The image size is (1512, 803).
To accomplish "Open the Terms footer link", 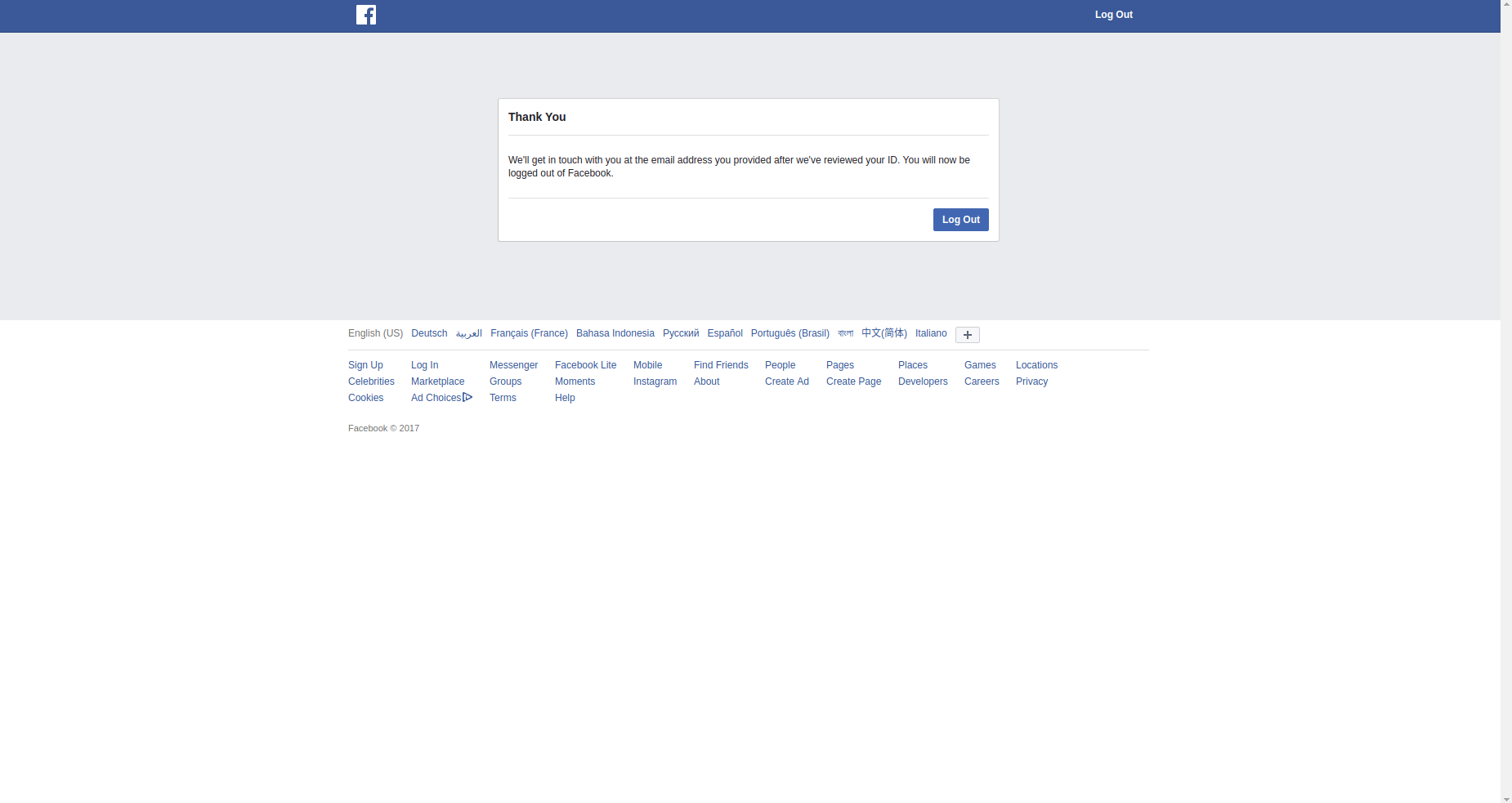I will (503, 398).
